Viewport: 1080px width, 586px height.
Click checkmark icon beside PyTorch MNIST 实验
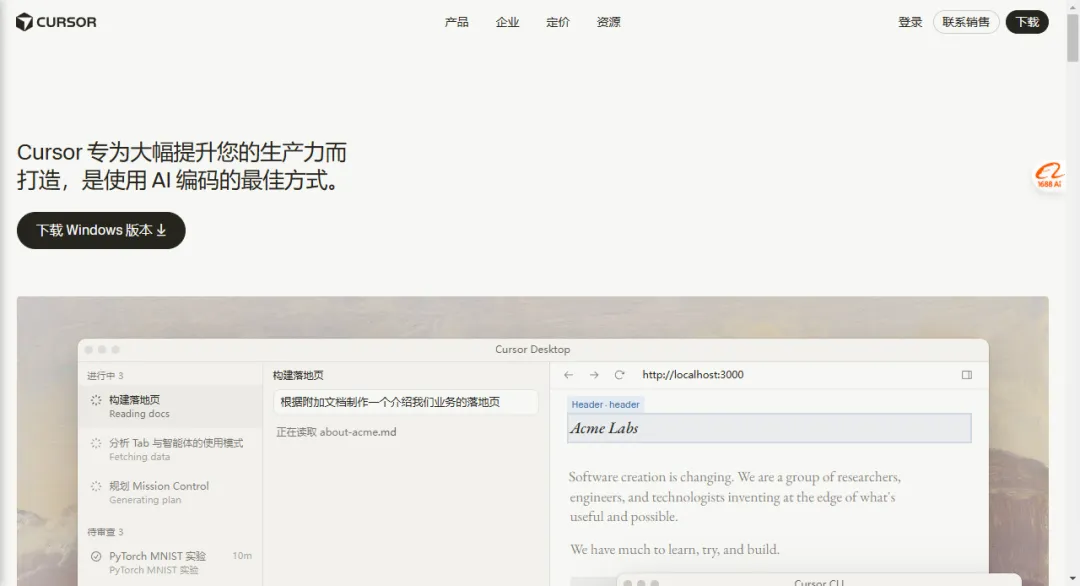click(96, 556)
